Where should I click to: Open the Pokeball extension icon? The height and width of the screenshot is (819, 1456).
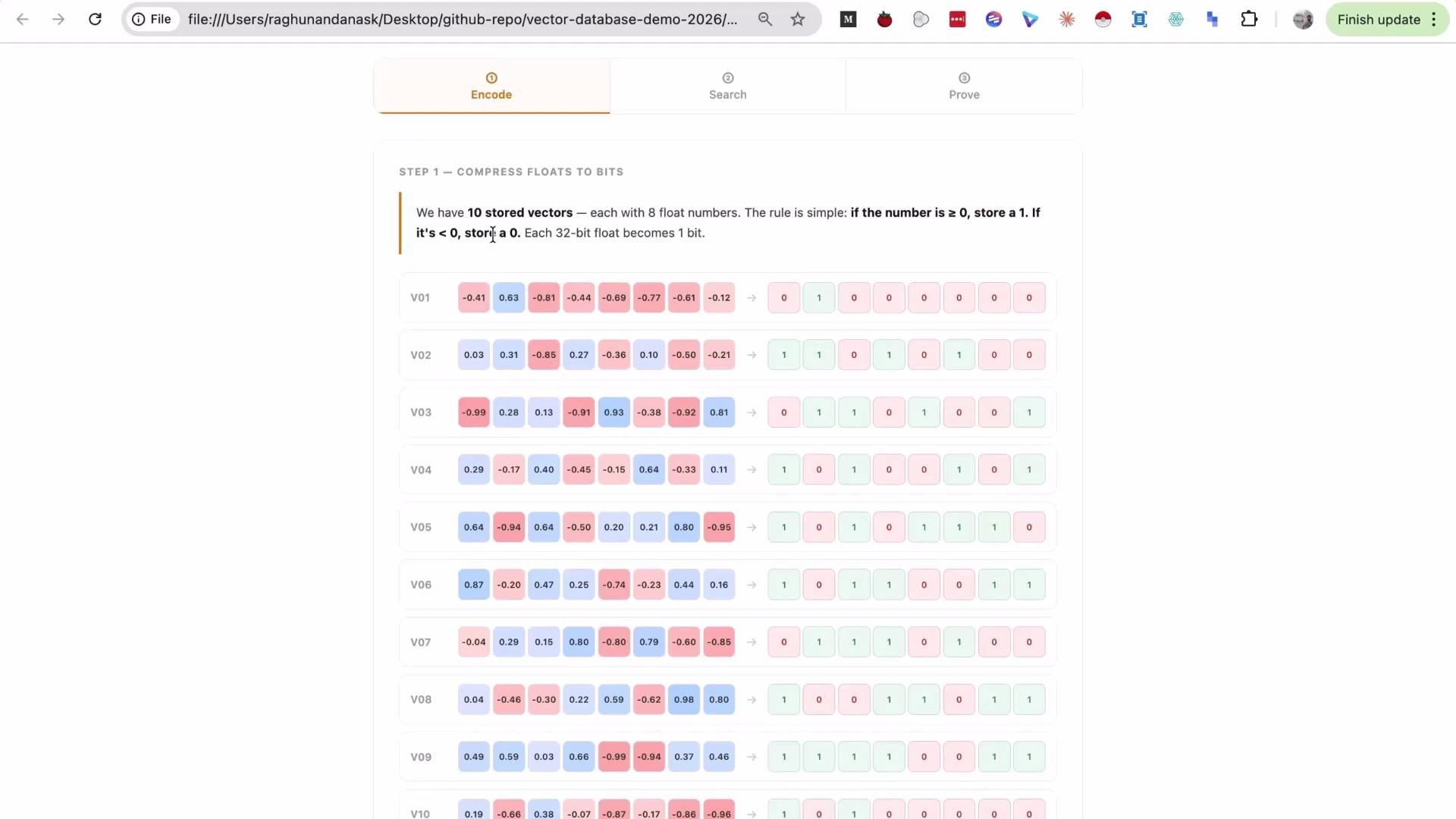pos(1103,20)
